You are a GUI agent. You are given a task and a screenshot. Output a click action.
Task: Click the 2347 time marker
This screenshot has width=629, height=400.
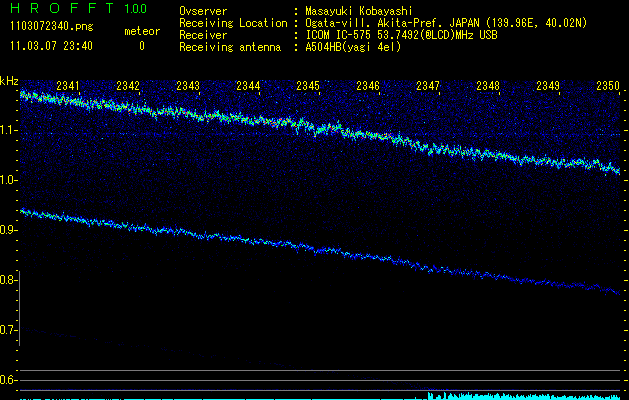pyautogui.click(x=428, y=85)
